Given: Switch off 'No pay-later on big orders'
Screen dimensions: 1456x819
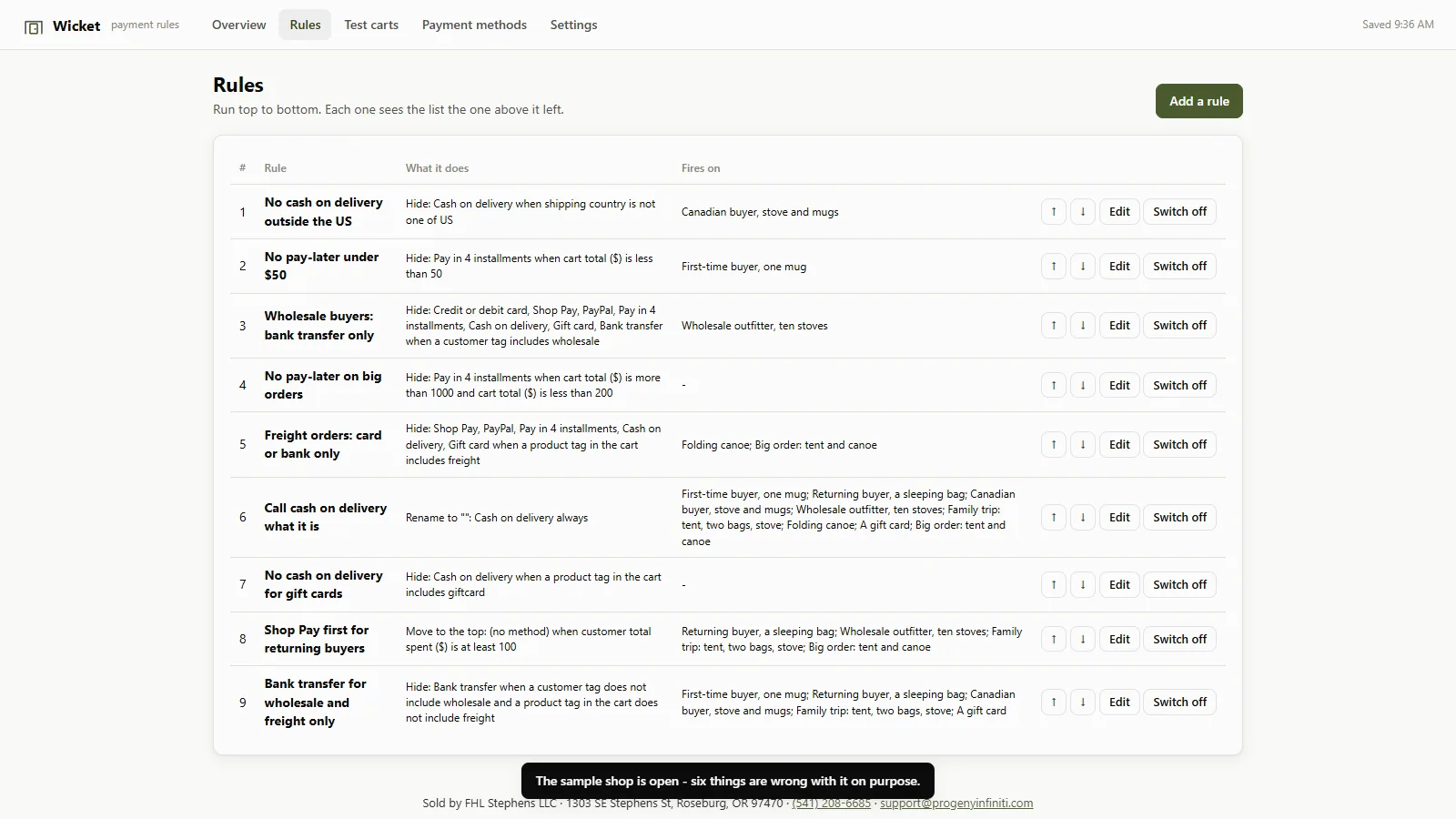Looking at the screenshot, I should [x=1179, y=385].
